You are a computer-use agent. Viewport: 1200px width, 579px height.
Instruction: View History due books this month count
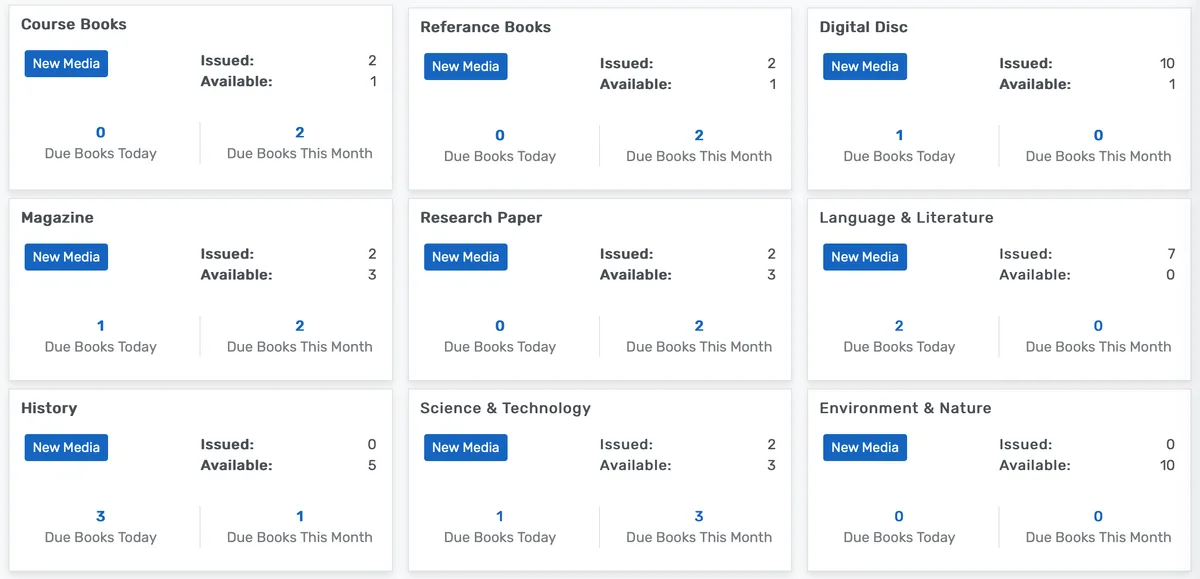pyautogui.click(x=299, y=517)
